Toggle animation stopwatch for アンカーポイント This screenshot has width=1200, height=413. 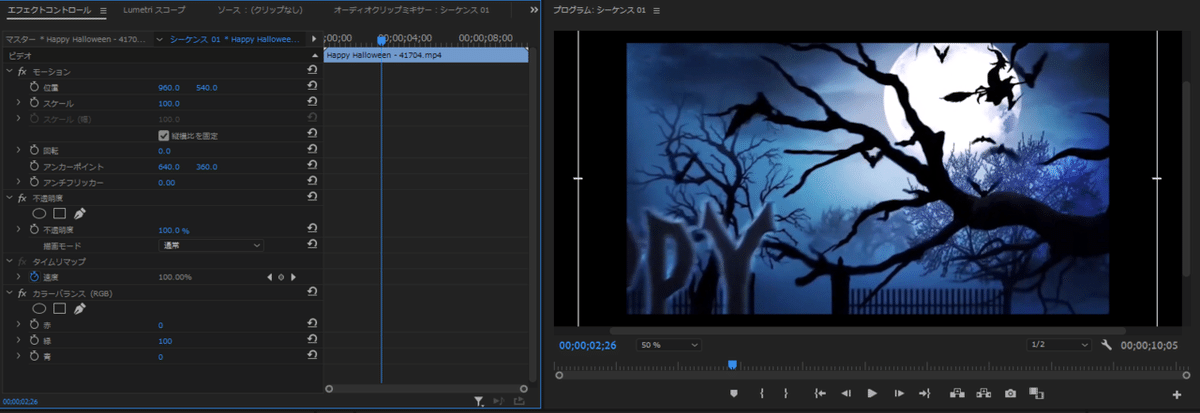click(x=33, y=166)
